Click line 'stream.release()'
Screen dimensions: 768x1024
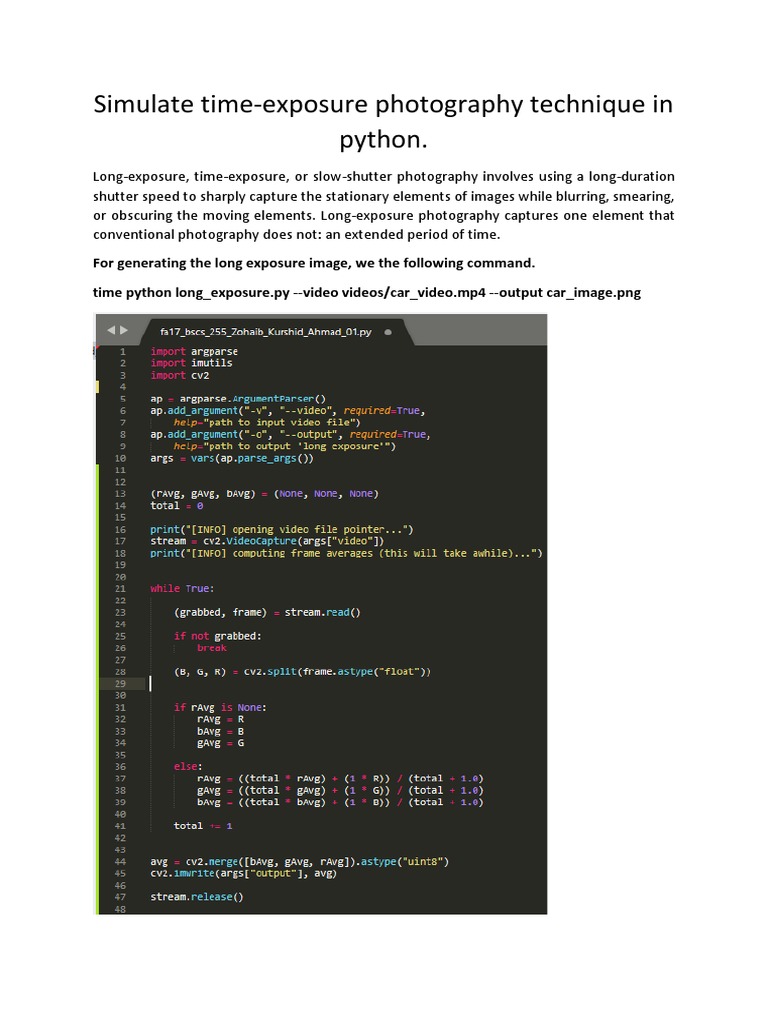[197, 897]
